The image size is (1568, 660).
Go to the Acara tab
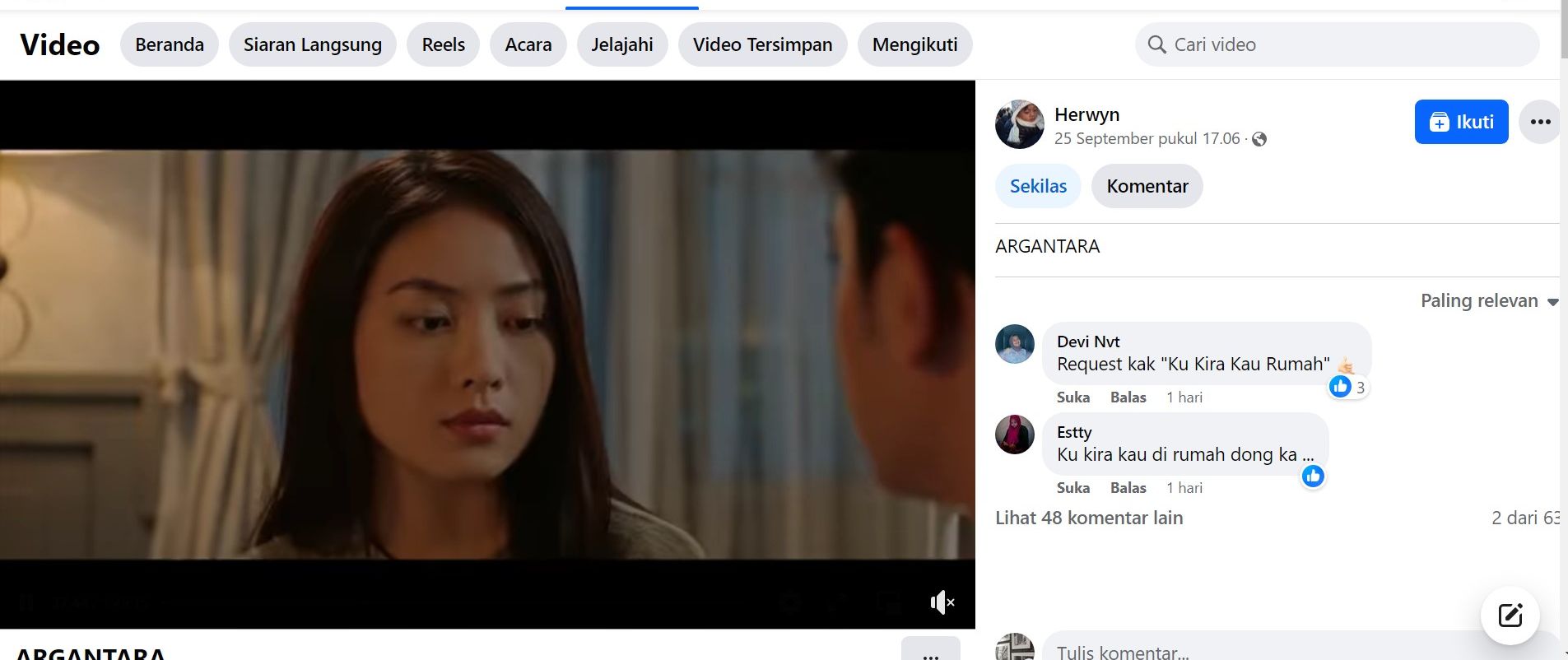point(528,44)
